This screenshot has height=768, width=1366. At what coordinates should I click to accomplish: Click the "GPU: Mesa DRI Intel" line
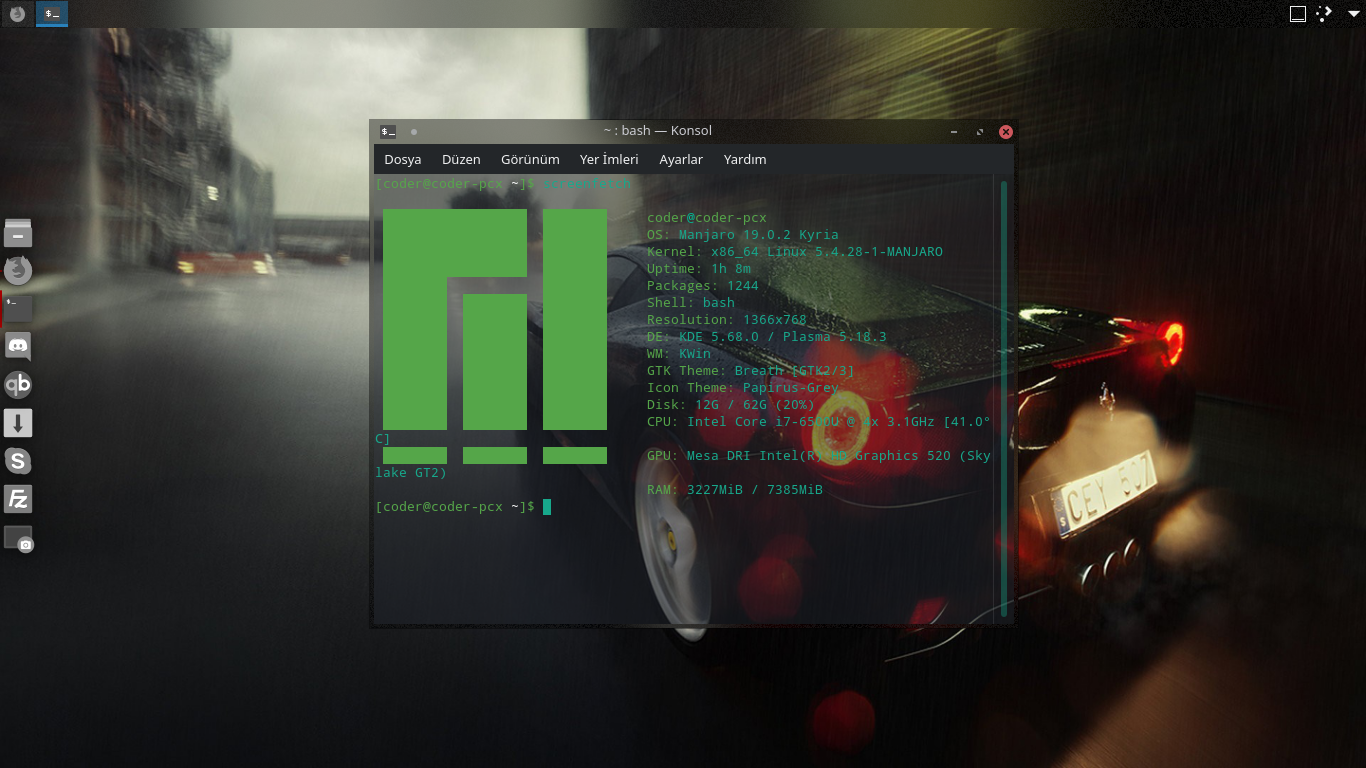819,456
